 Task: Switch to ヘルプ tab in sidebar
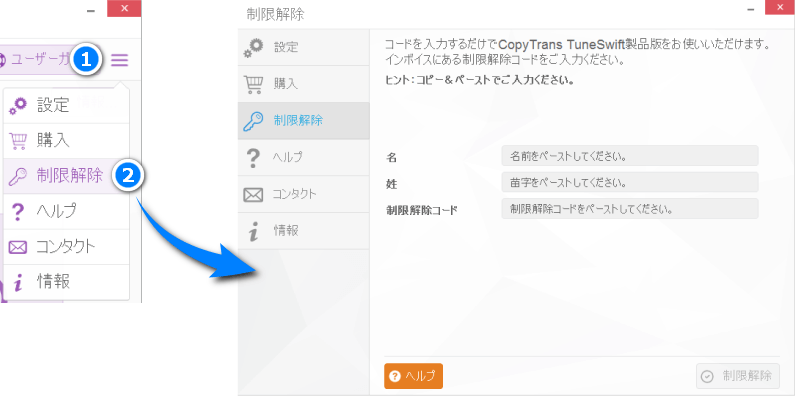tap(303, 157)
